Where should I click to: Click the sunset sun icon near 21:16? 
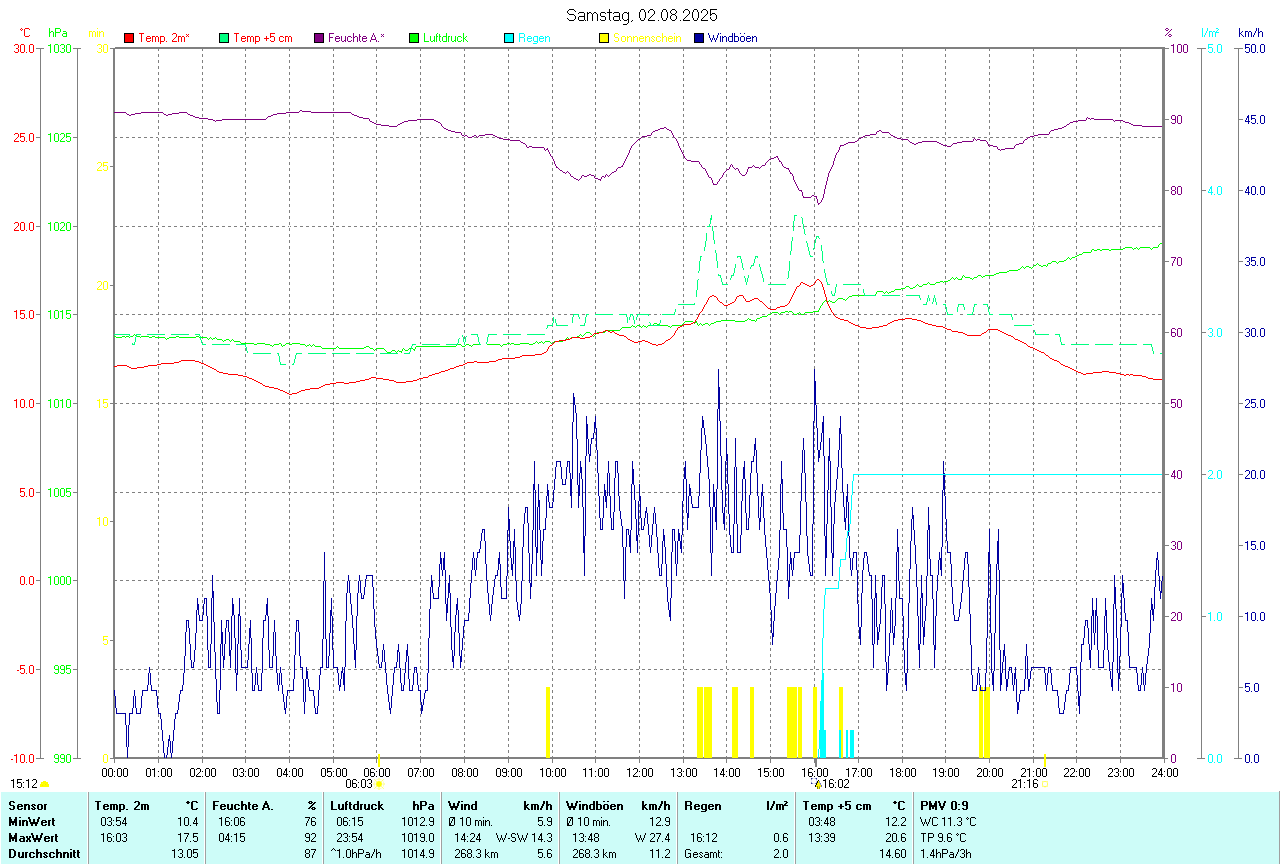pos(1044,785)
